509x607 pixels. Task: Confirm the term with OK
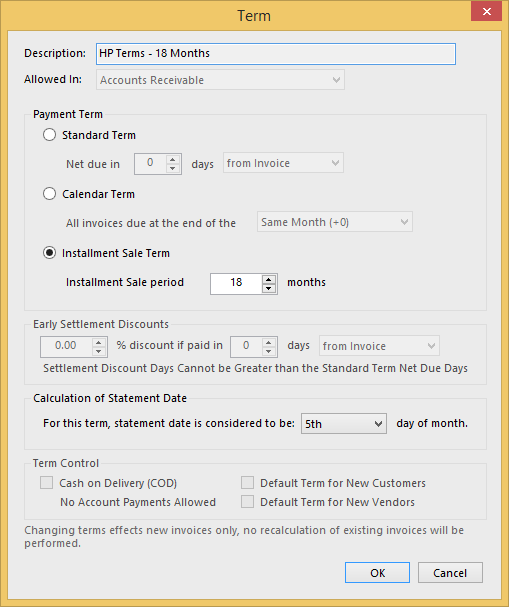point(377,573)
